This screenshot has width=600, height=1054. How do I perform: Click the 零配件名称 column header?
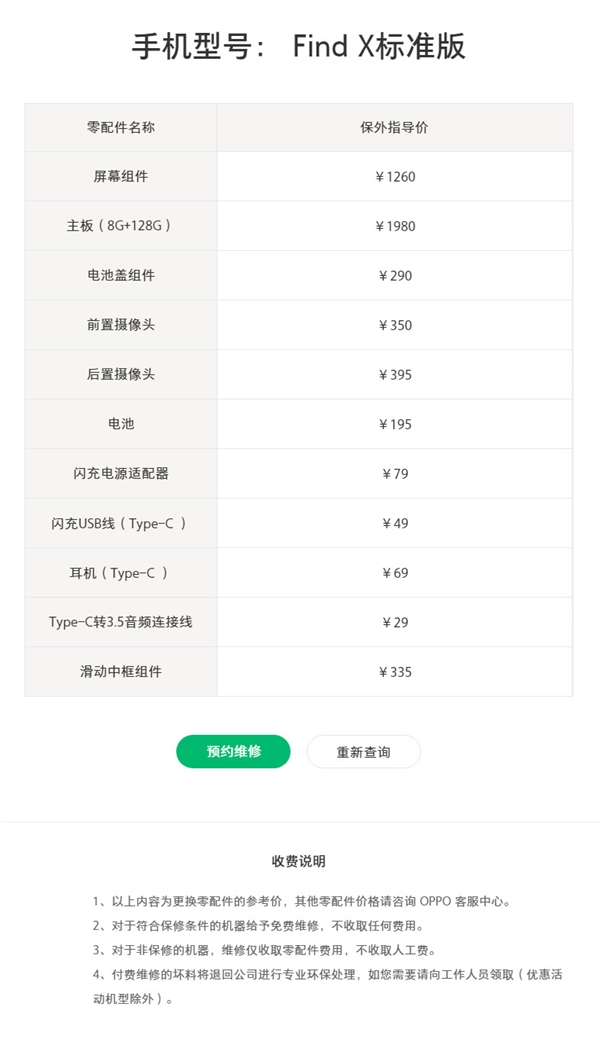121,128
